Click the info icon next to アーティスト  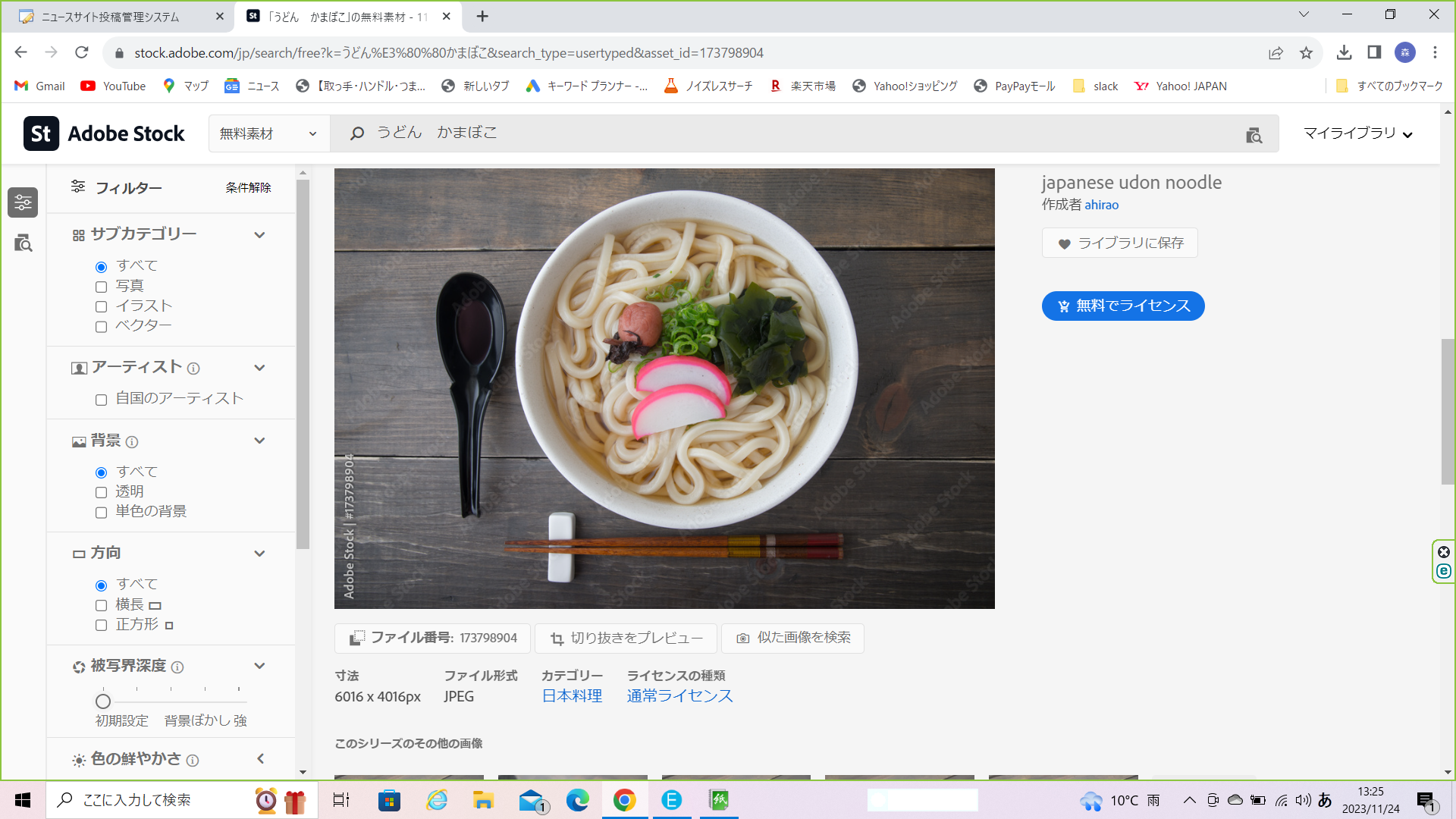coord(193,369)
